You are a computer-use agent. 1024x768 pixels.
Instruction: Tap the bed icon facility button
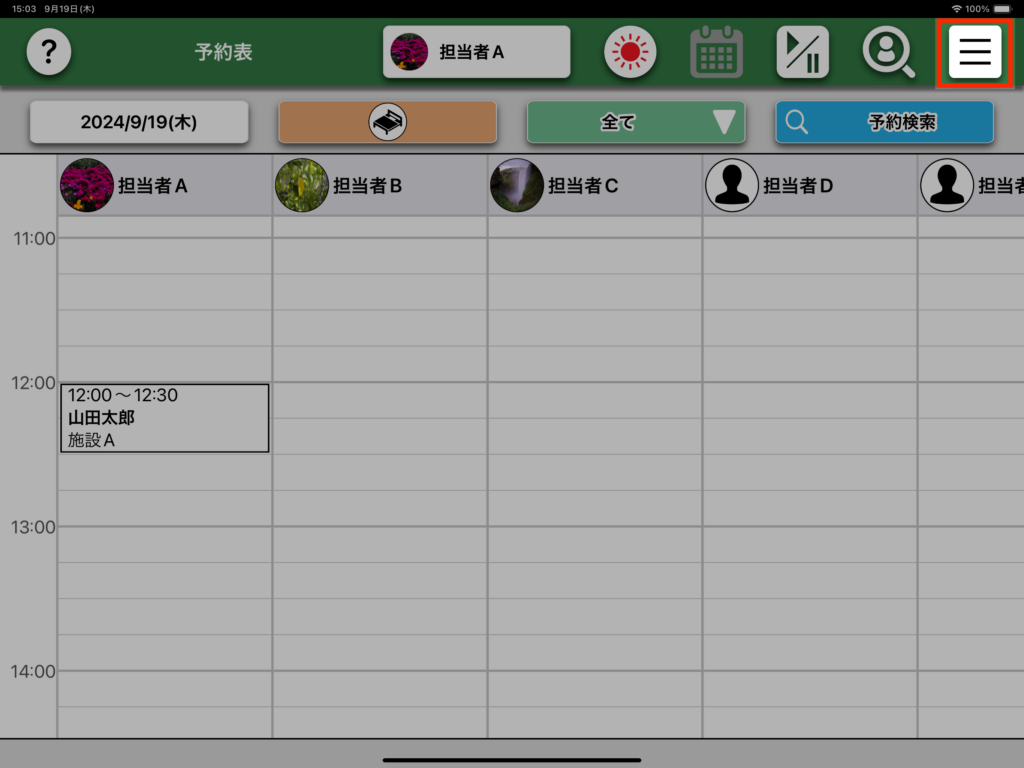387,122
